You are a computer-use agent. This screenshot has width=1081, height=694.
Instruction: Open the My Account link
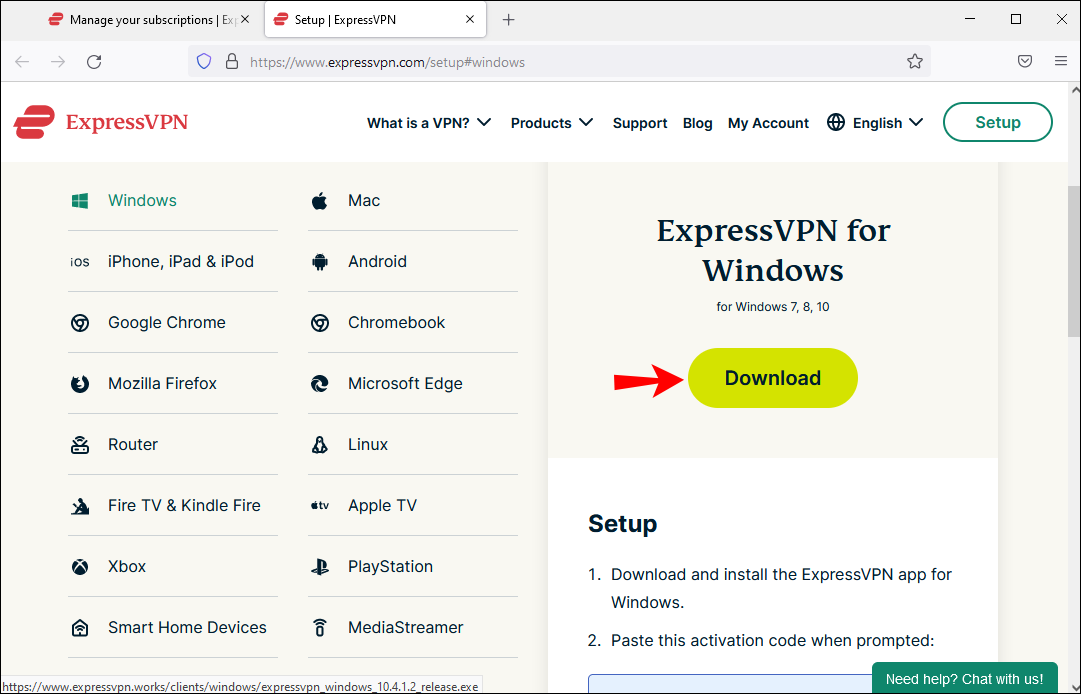click(768, 123)
